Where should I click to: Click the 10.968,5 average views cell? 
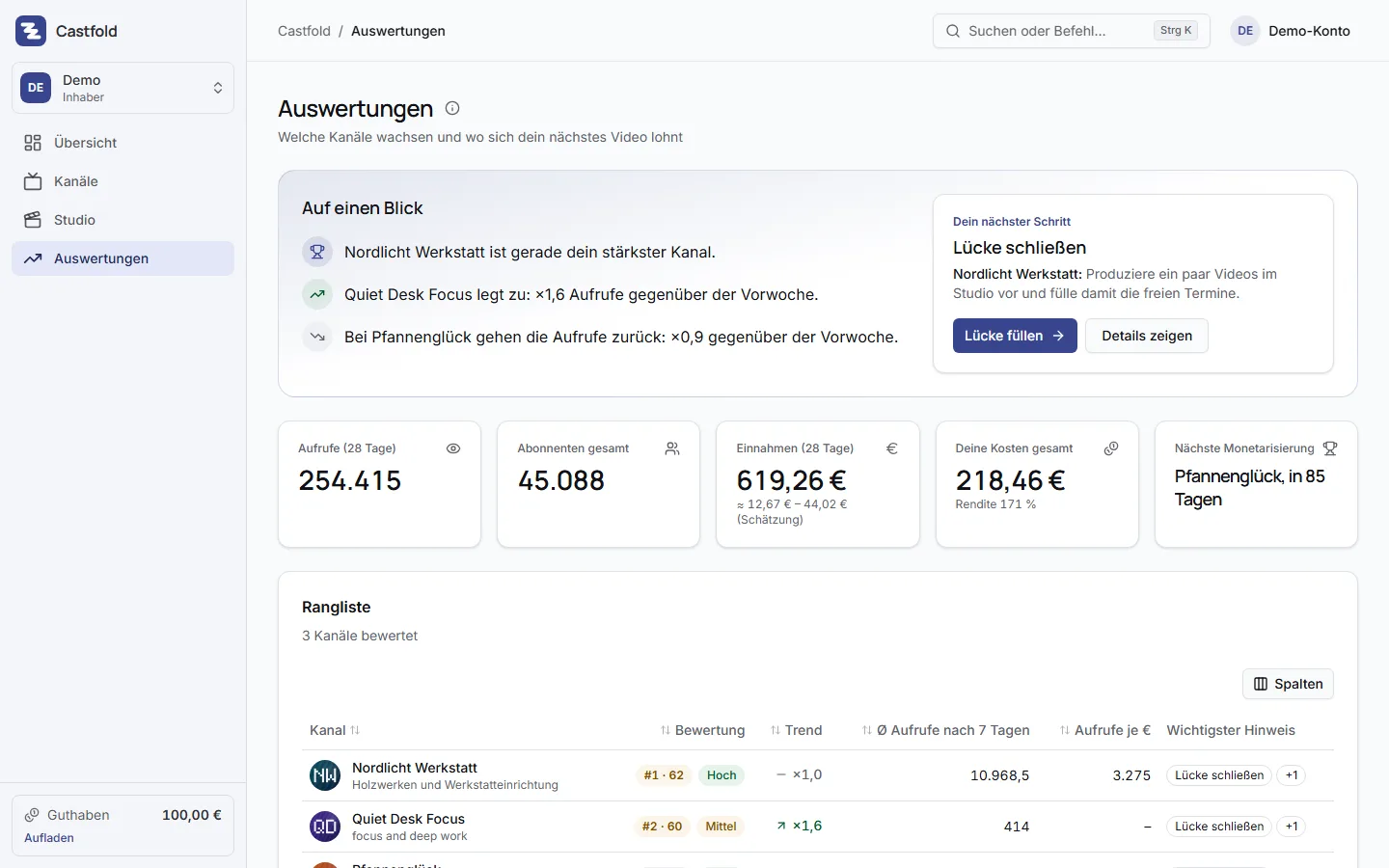(x=999, y=775)
